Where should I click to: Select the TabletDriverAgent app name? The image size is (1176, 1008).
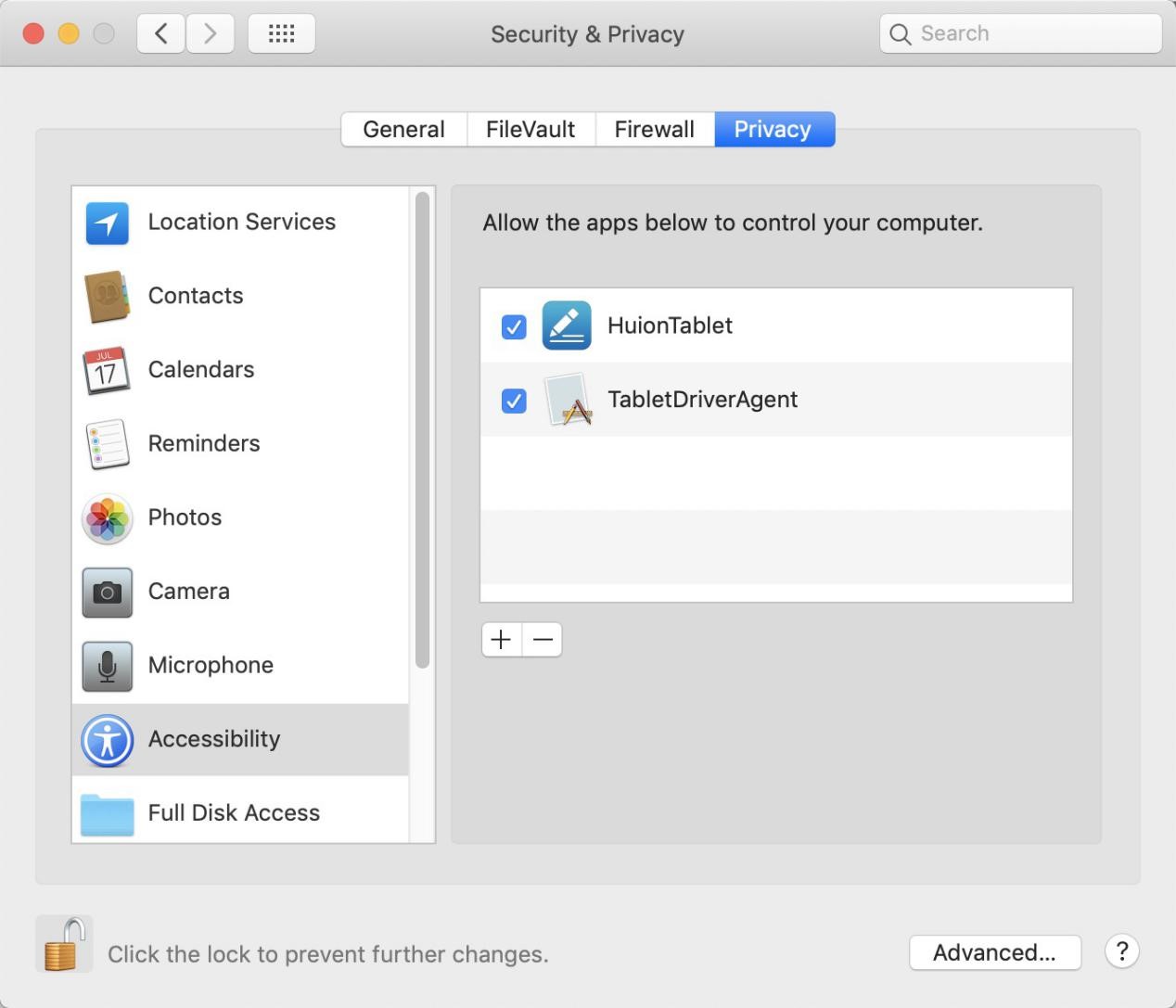click(702, 400)
